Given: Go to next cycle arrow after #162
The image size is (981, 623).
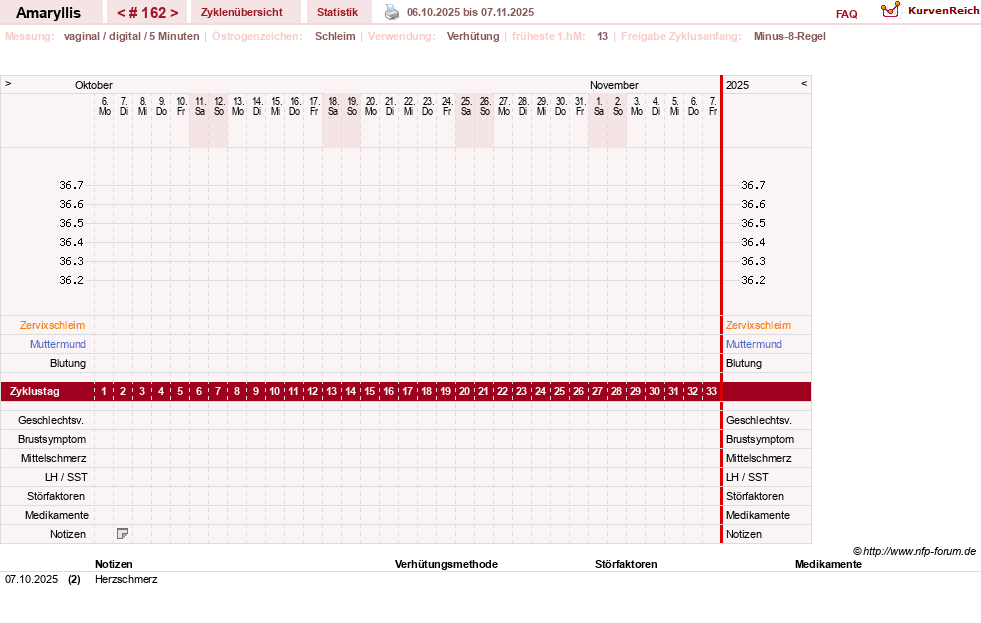Looking at the screenshot, I should click(174, 13).
